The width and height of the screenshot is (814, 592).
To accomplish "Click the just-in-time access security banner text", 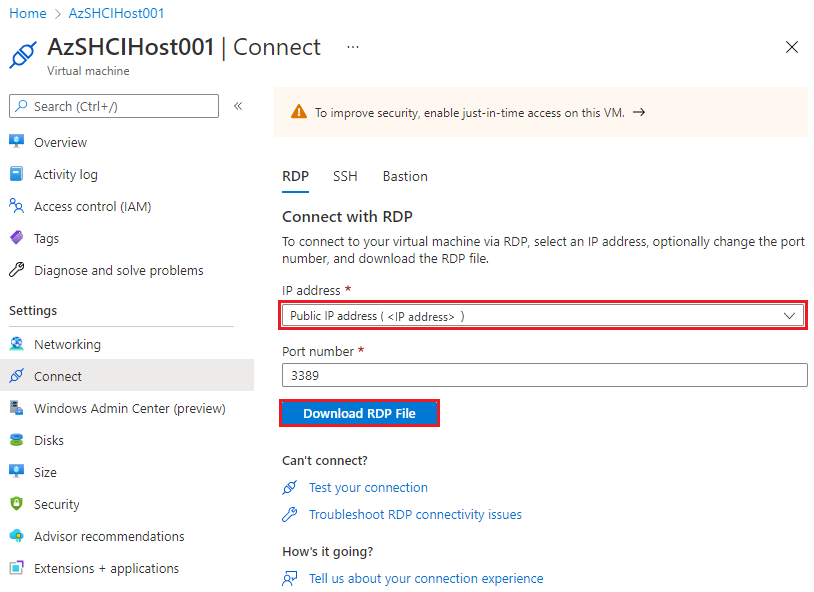I will (469, 112).
